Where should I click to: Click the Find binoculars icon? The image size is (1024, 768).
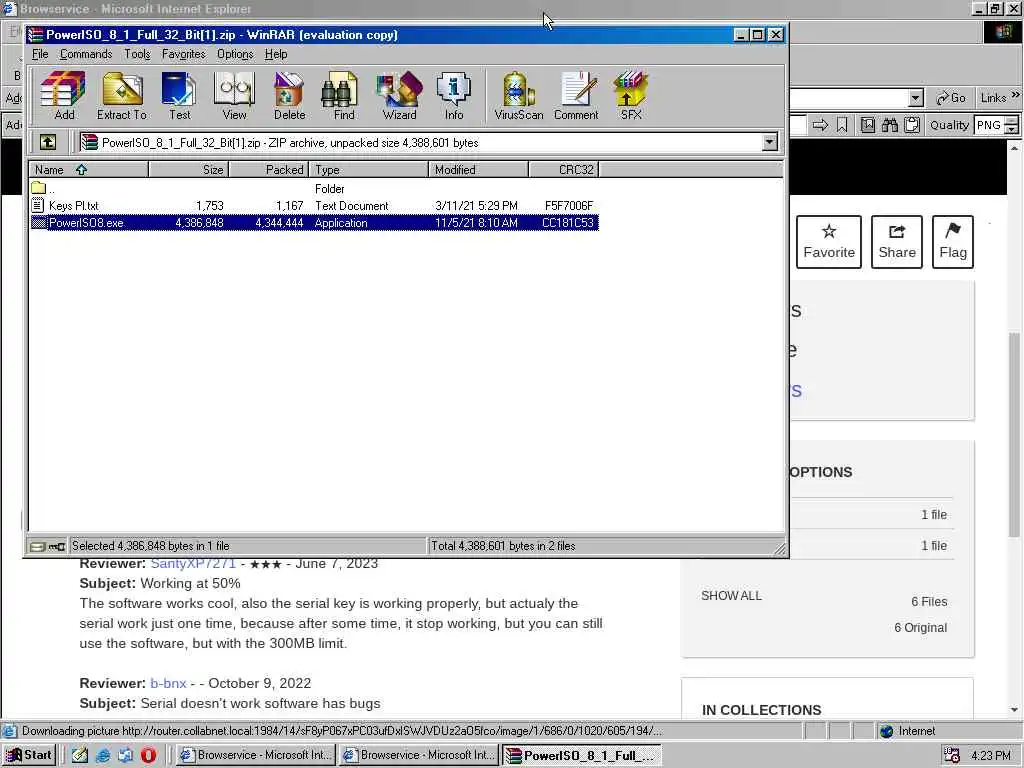[344, 96]
